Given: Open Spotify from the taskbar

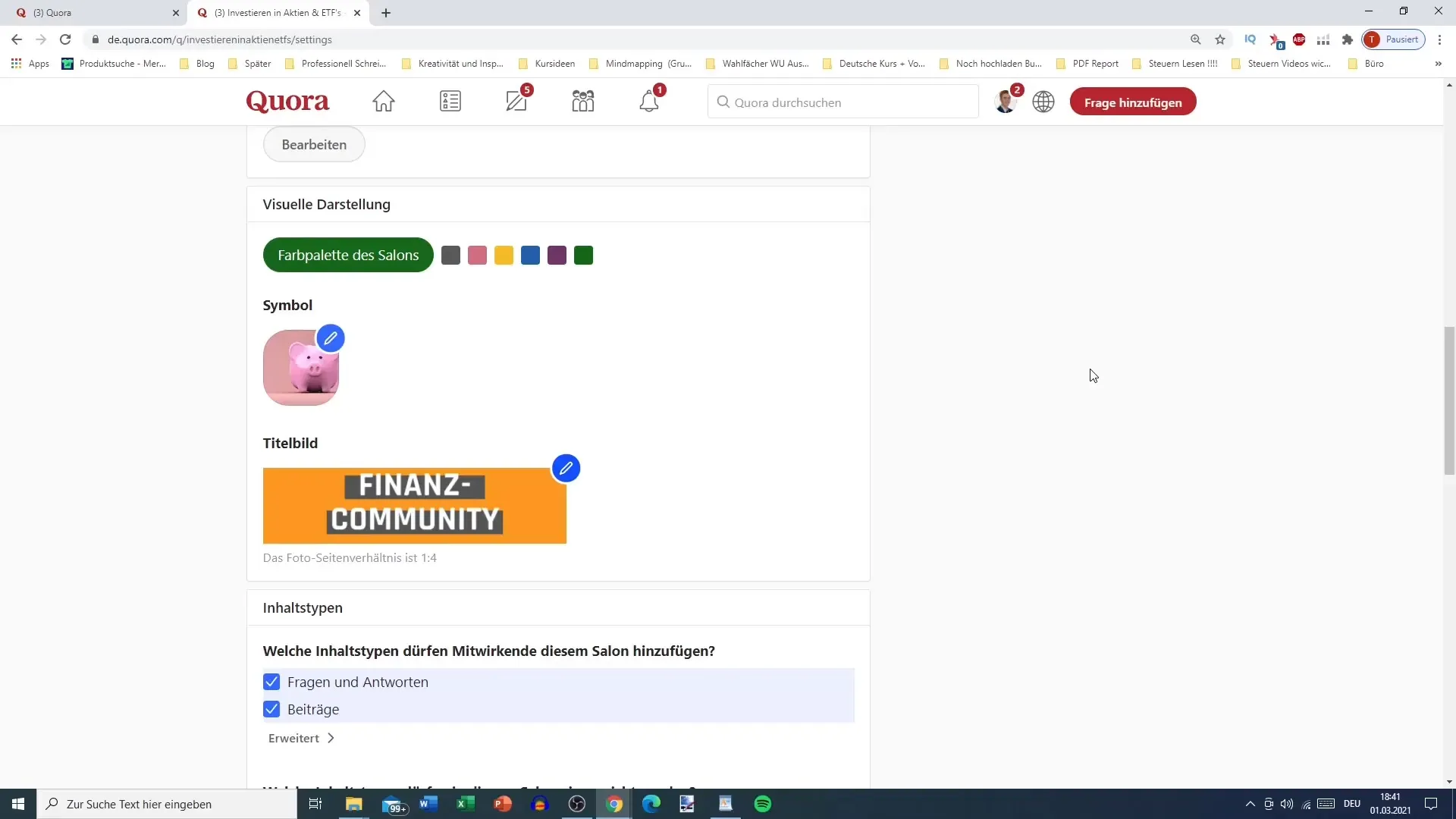Looking at the screenshot, I should [763, 804].
